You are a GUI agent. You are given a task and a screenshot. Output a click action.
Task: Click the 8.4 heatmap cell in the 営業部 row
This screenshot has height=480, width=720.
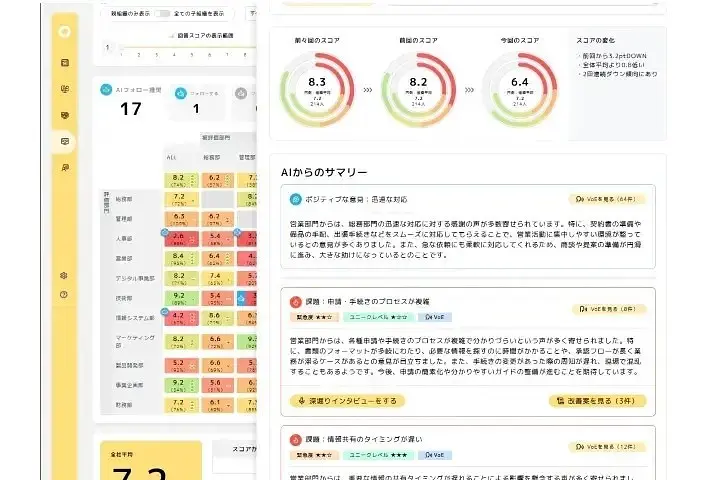click(181, 259)
